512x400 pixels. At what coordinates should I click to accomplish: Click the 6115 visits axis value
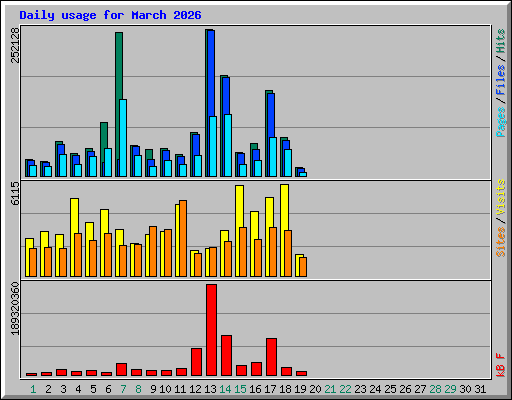pos(15,193)
